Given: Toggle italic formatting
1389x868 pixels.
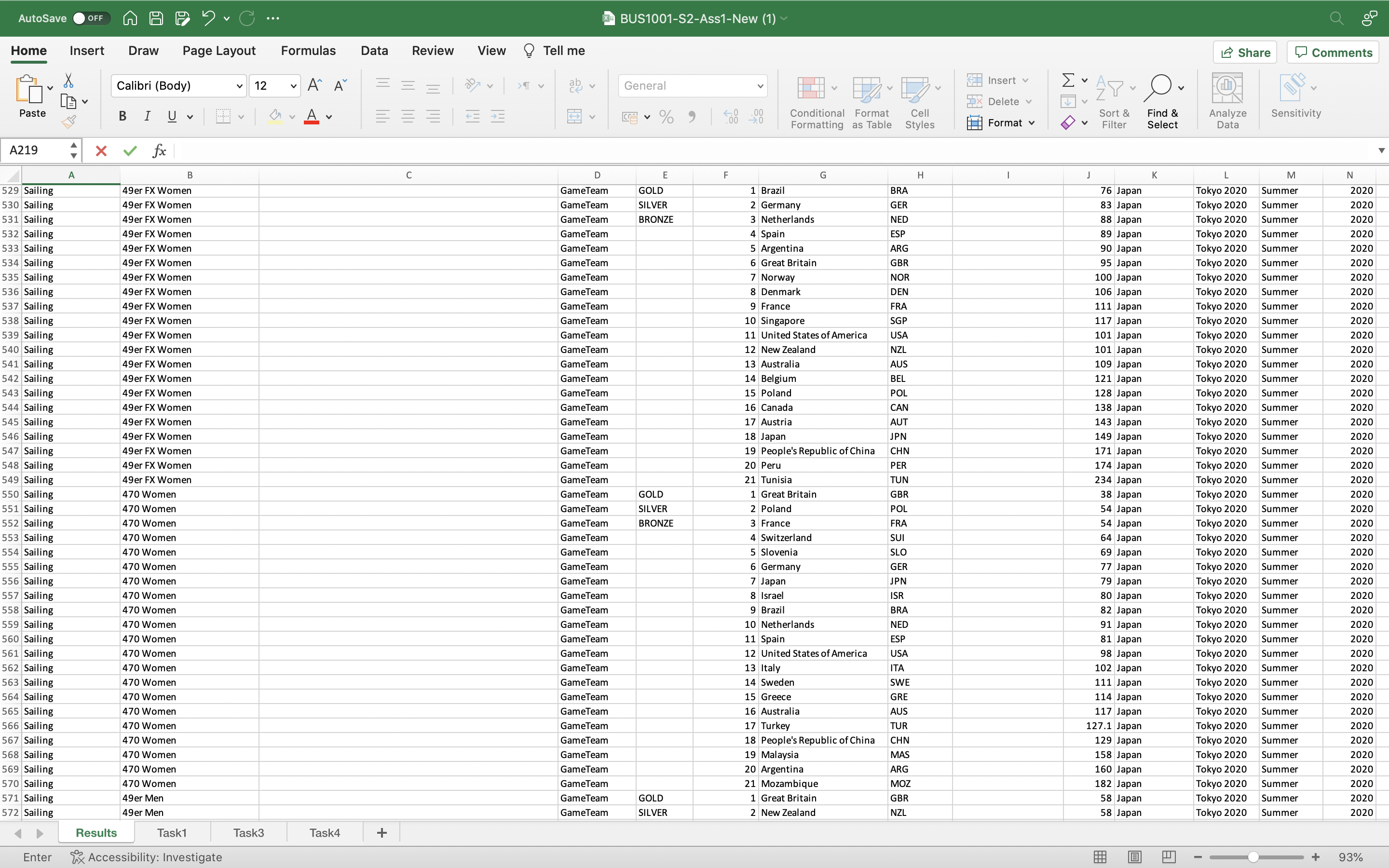Looking at the screenshot, I should [147, 116].
